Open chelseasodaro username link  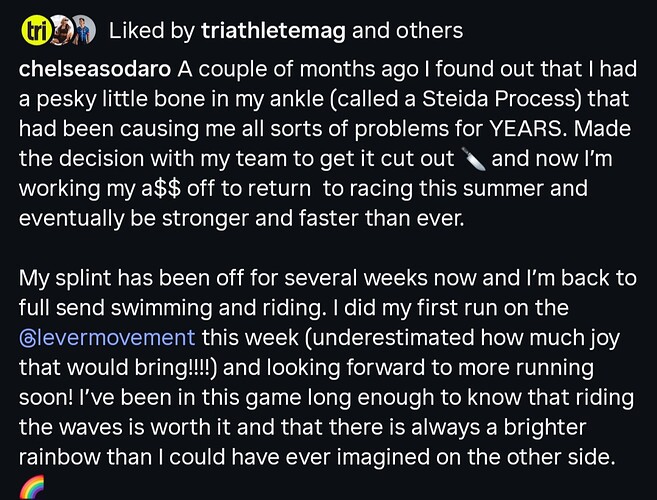tap(95, 69)
